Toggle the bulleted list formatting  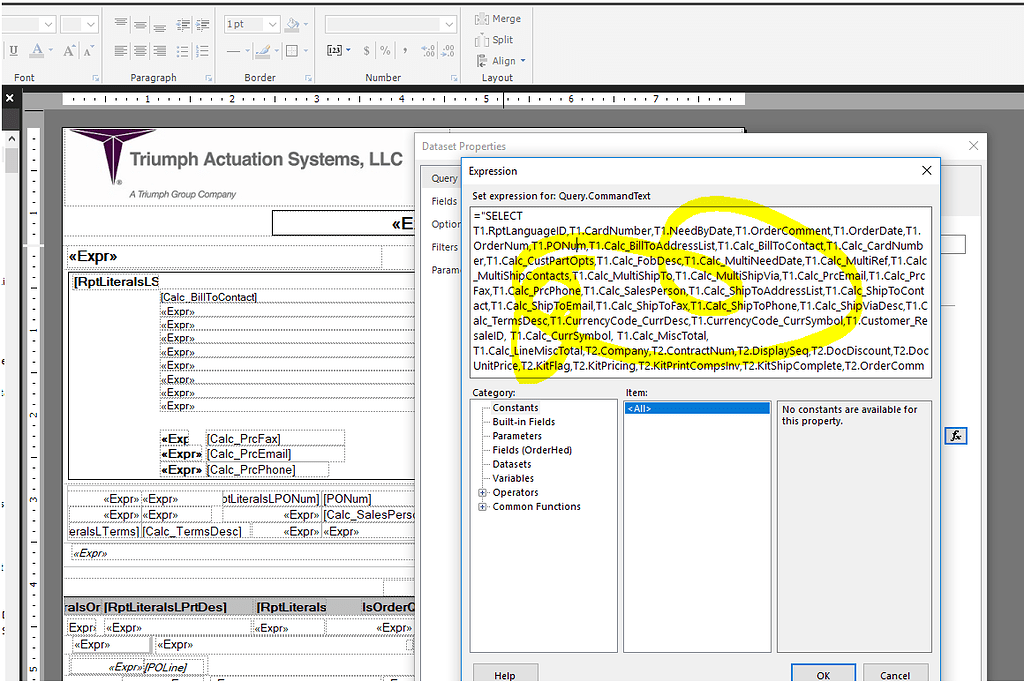point(184,52)
